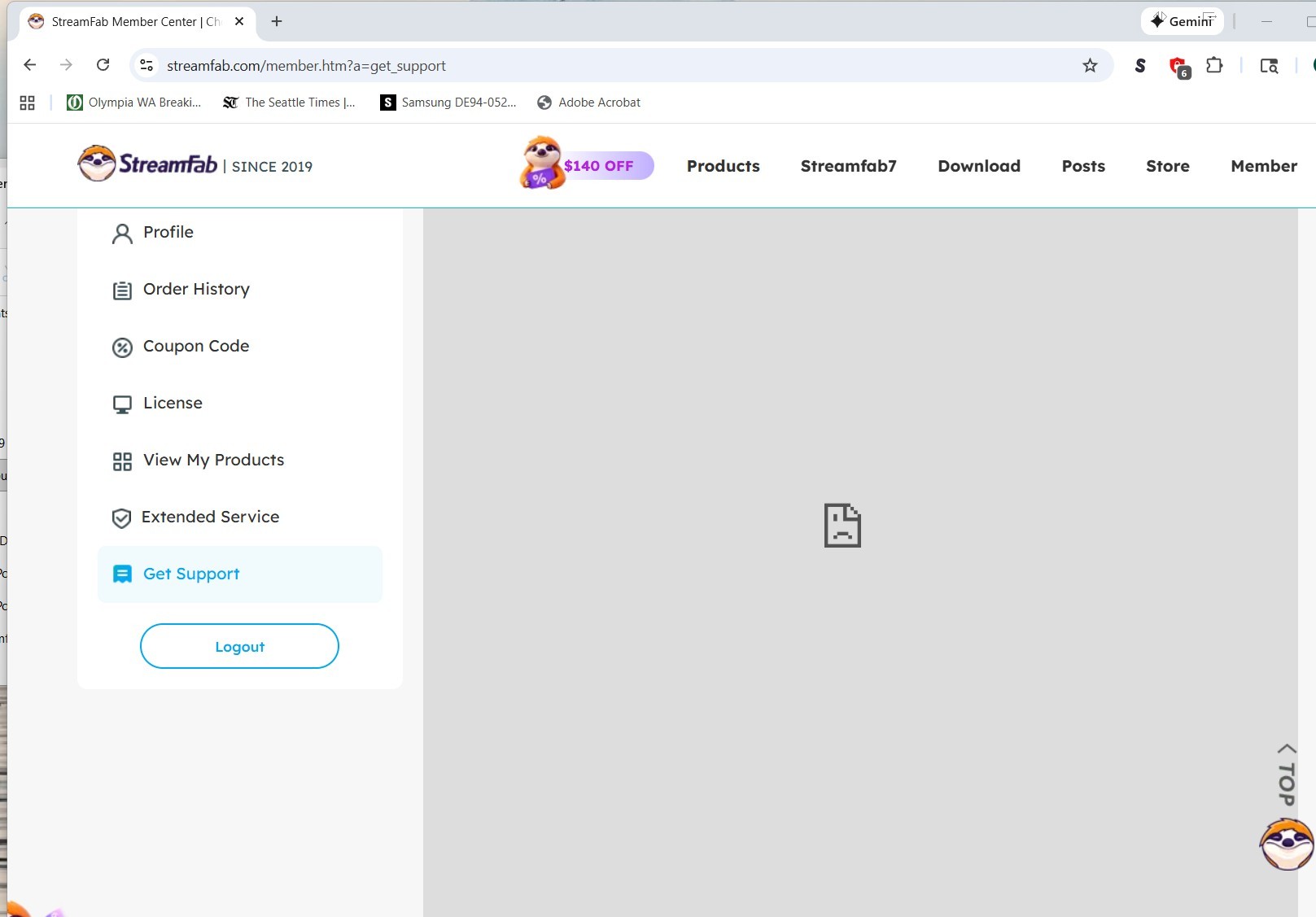Click the TOP back-to-top button
The width and height of the screenshot is (1316, 917).
coord(1287,774)
